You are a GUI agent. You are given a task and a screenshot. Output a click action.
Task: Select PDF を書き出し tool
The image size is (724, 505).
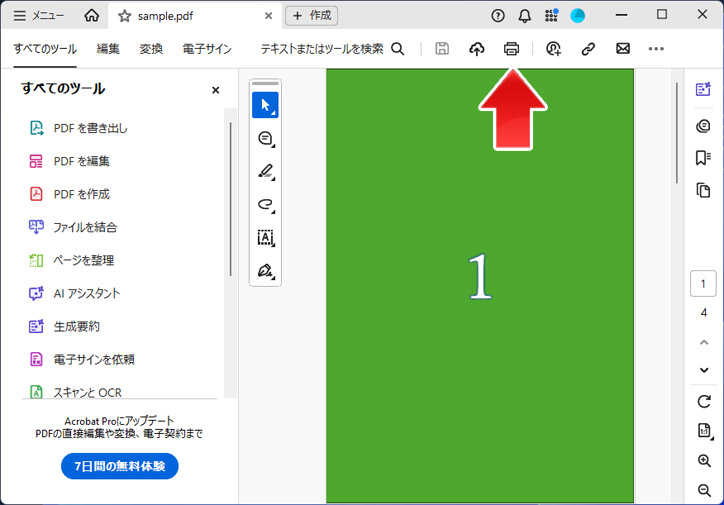click(78, 128)
